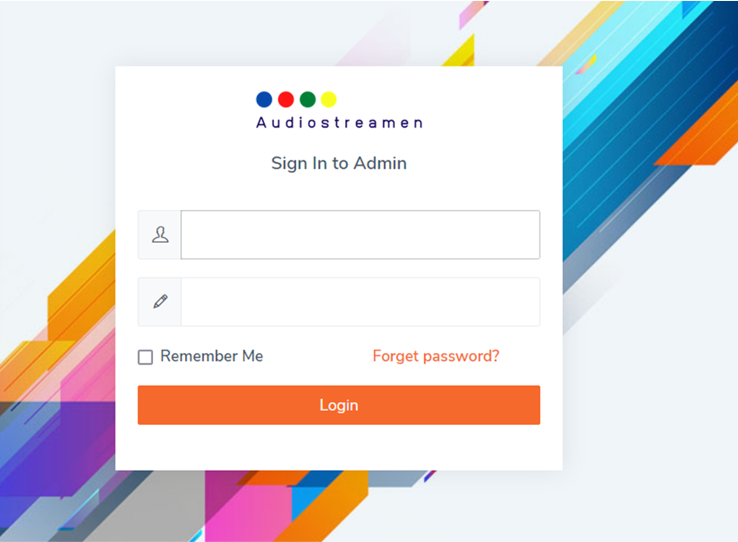
Task: Click the Remember Me label text
Action: (x=211, y=356)
